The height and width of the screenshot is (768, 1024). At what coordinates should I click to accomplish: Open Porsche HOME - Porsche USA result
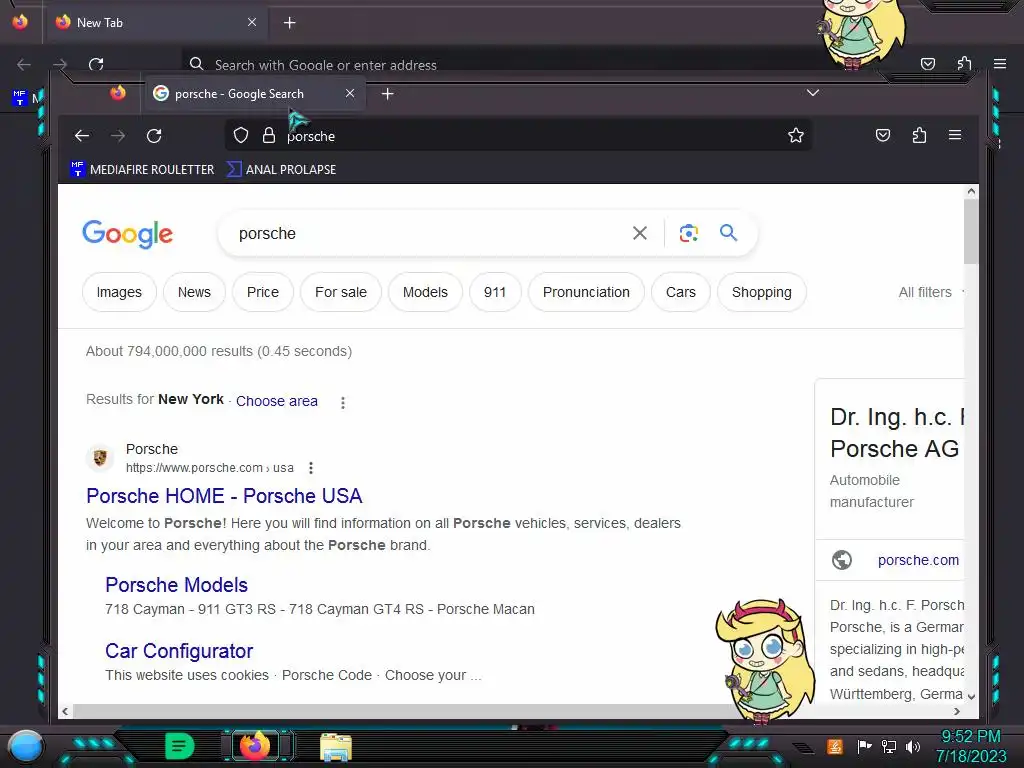click(x=224, y=496)
